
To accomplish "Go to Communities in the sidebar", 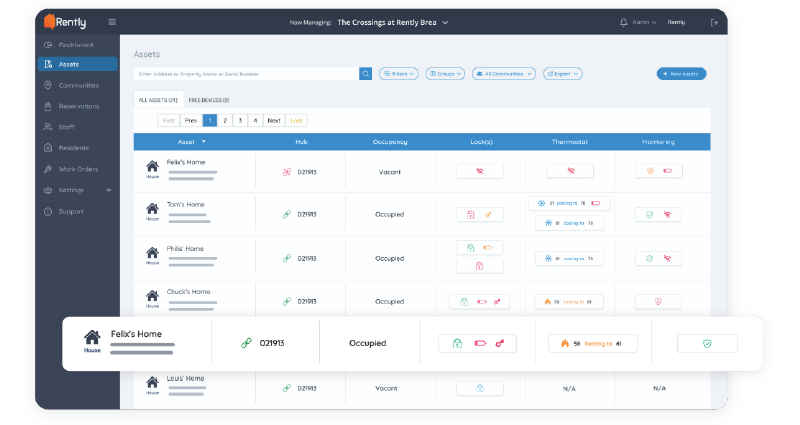I will click(x=78, y=85).
